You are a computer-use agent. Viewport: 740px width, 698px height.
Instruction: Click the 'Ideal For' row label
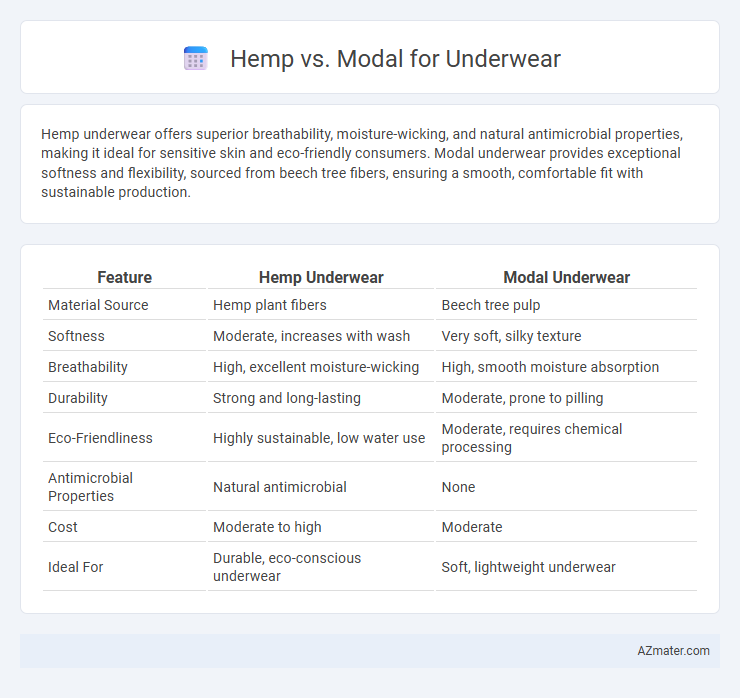pos(75,567)
